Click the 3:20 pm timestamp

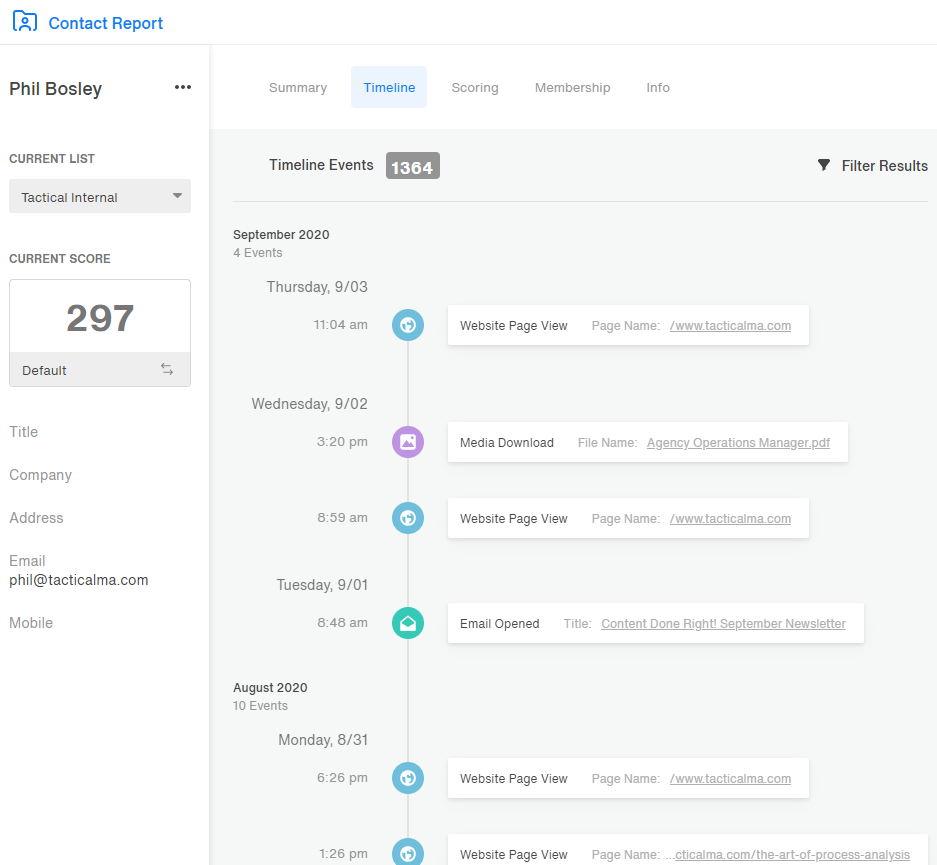[342, 441]
